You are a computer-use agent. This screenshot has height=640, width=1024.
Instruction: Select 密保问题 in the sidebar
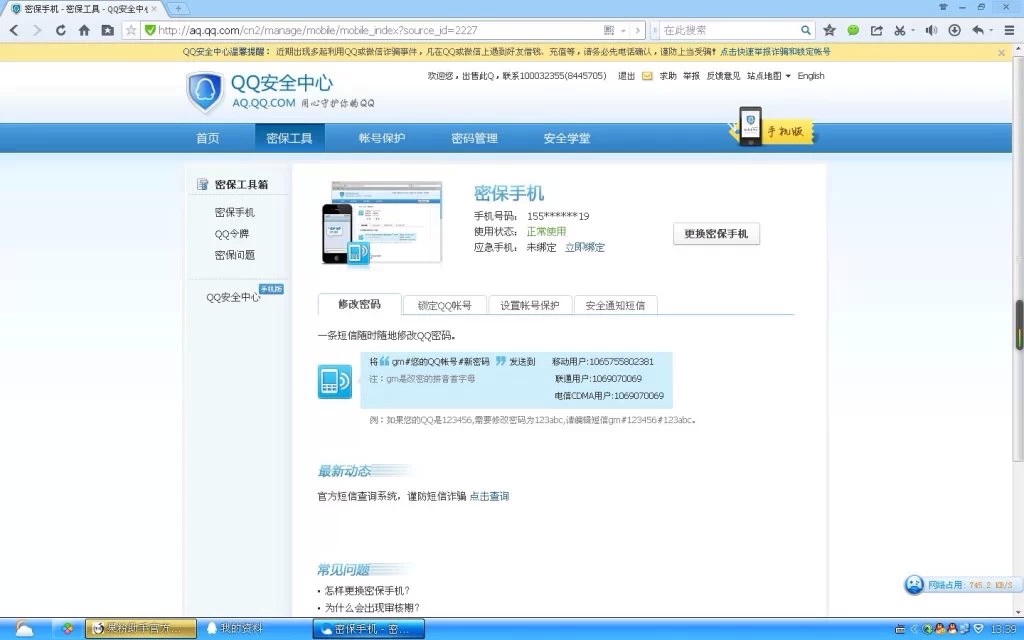click(x=234, y=255)
